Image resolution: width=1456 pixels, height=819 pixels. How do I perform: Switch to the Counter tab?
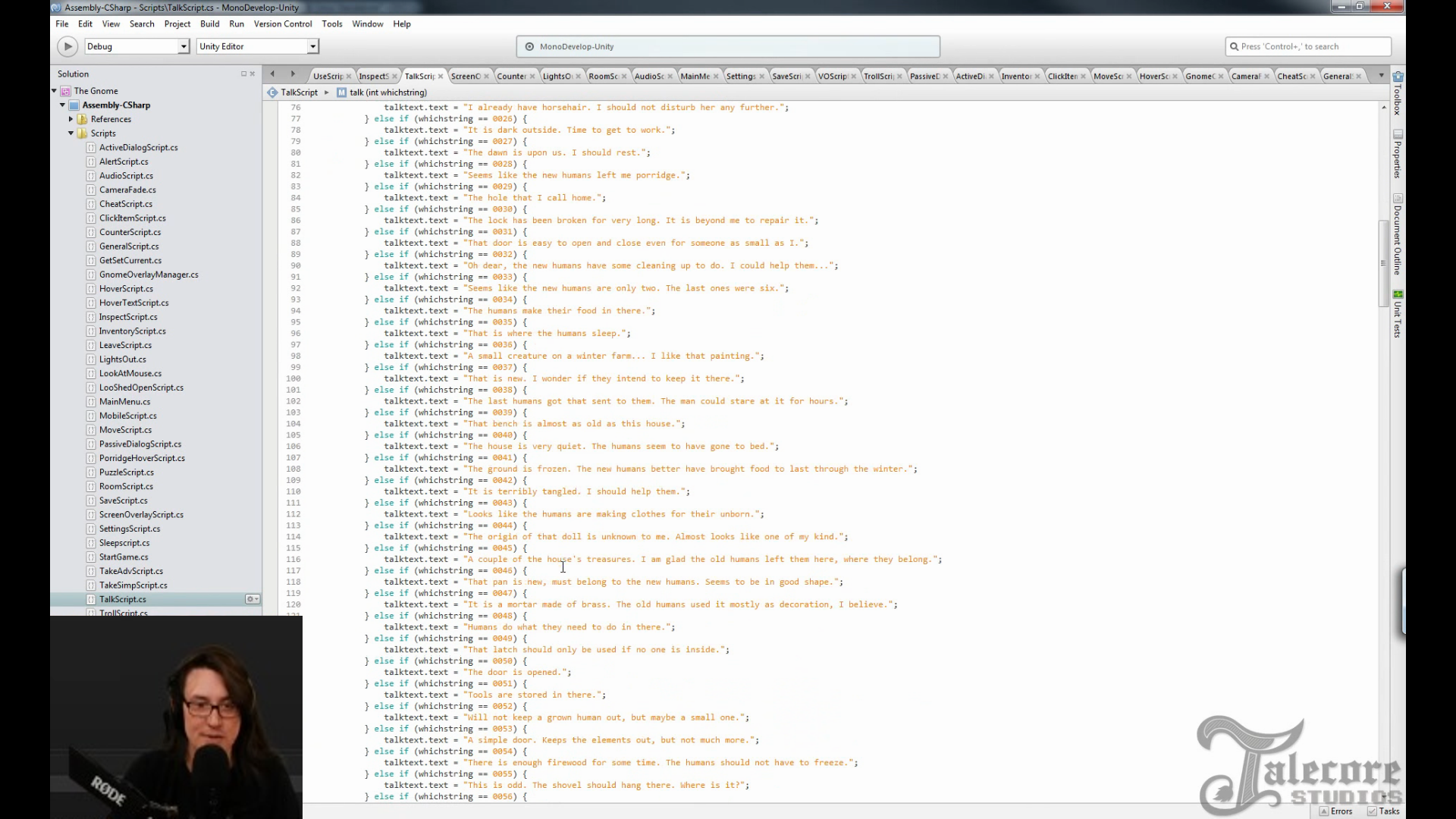(512, 76)
